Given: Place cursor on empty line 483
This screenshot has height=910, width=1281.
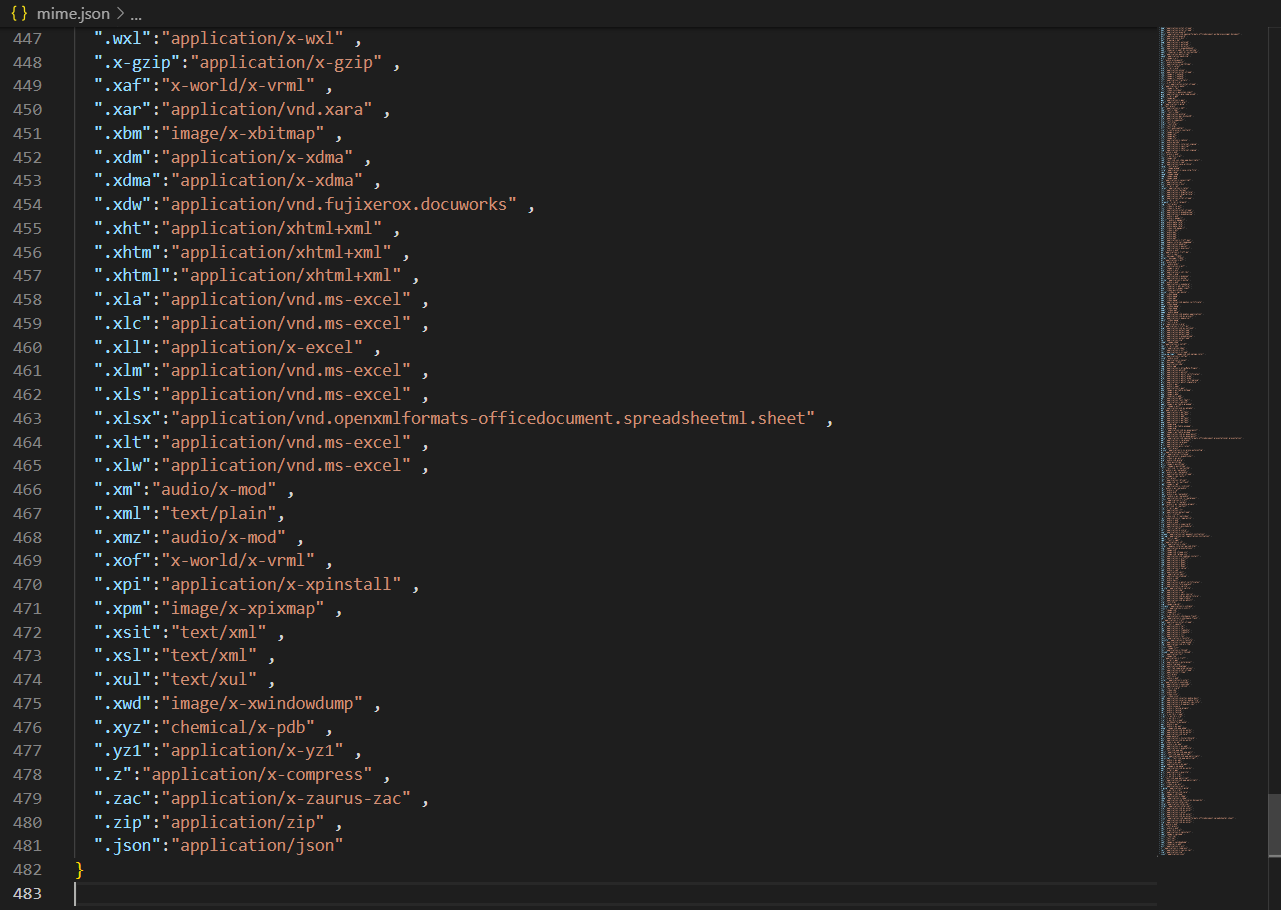Looking at the screenshot, I should click(400, 893).
